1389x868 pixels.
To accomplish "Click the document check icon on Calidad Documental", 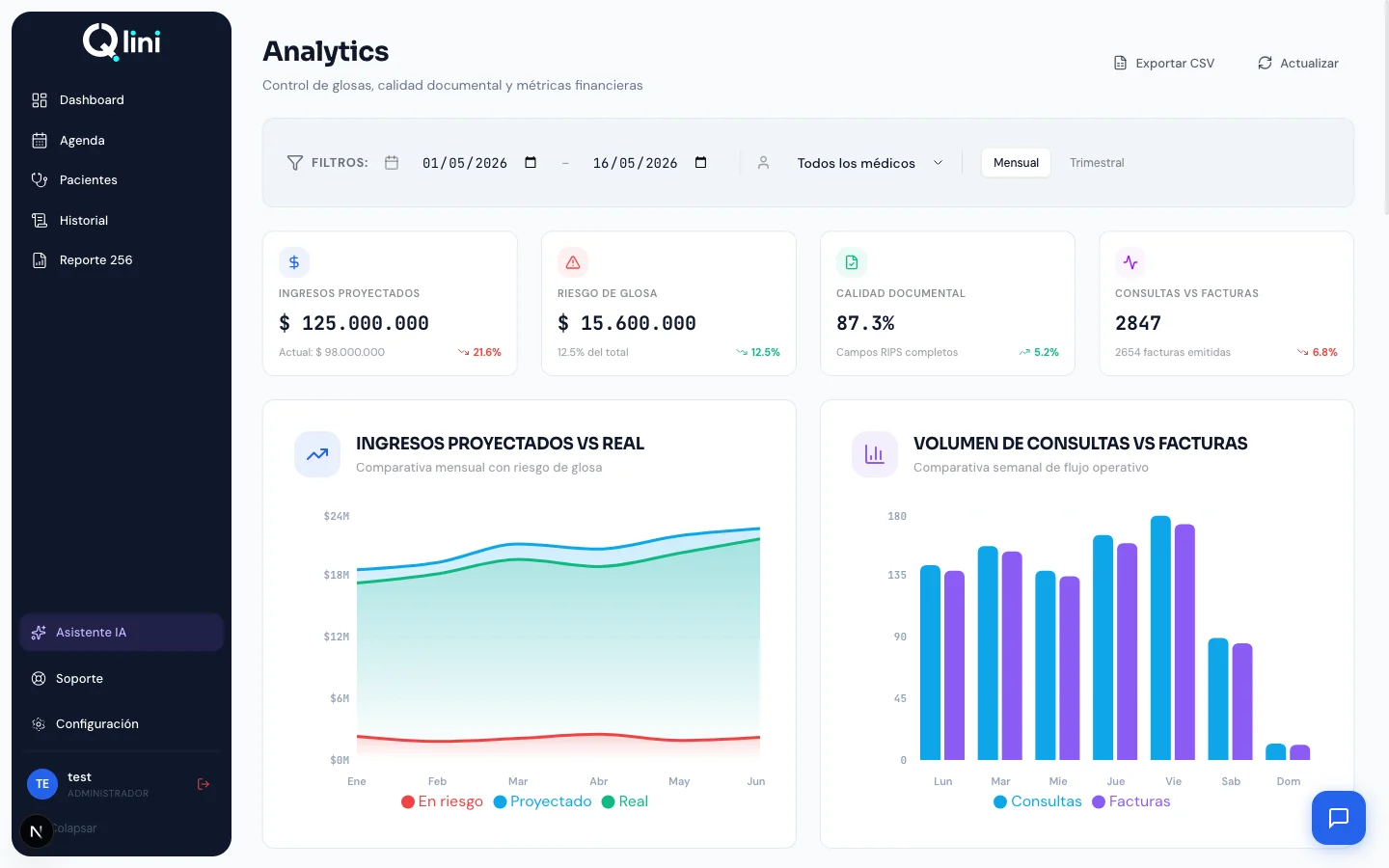I will point(852,262).
